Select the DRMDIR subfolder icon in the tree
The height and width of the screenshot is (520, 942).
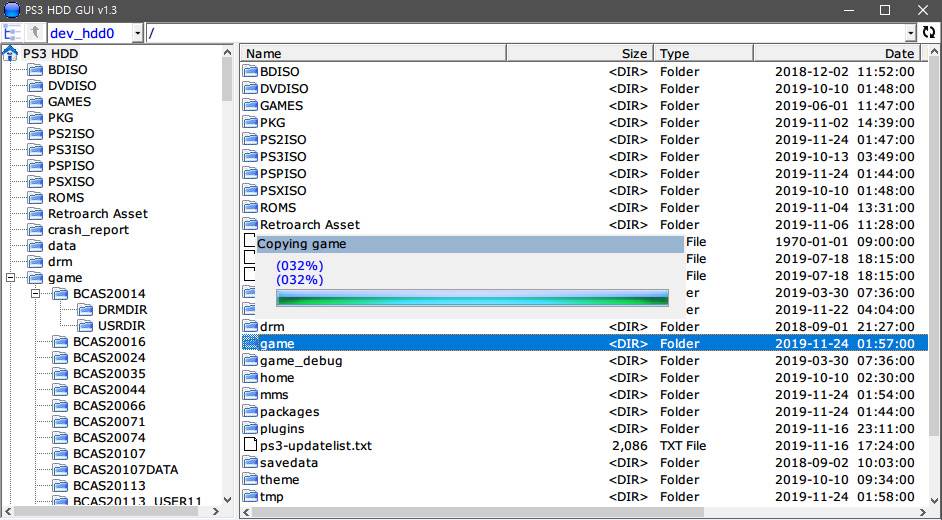coord(86,310)
